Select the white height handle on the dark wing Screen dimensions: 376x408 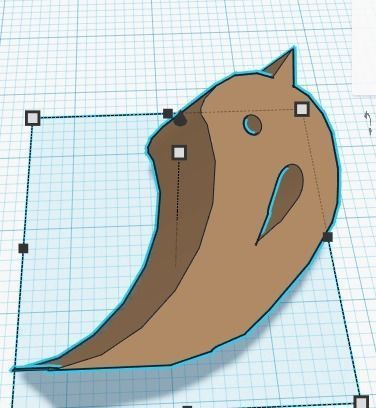[x=180, y=152]
